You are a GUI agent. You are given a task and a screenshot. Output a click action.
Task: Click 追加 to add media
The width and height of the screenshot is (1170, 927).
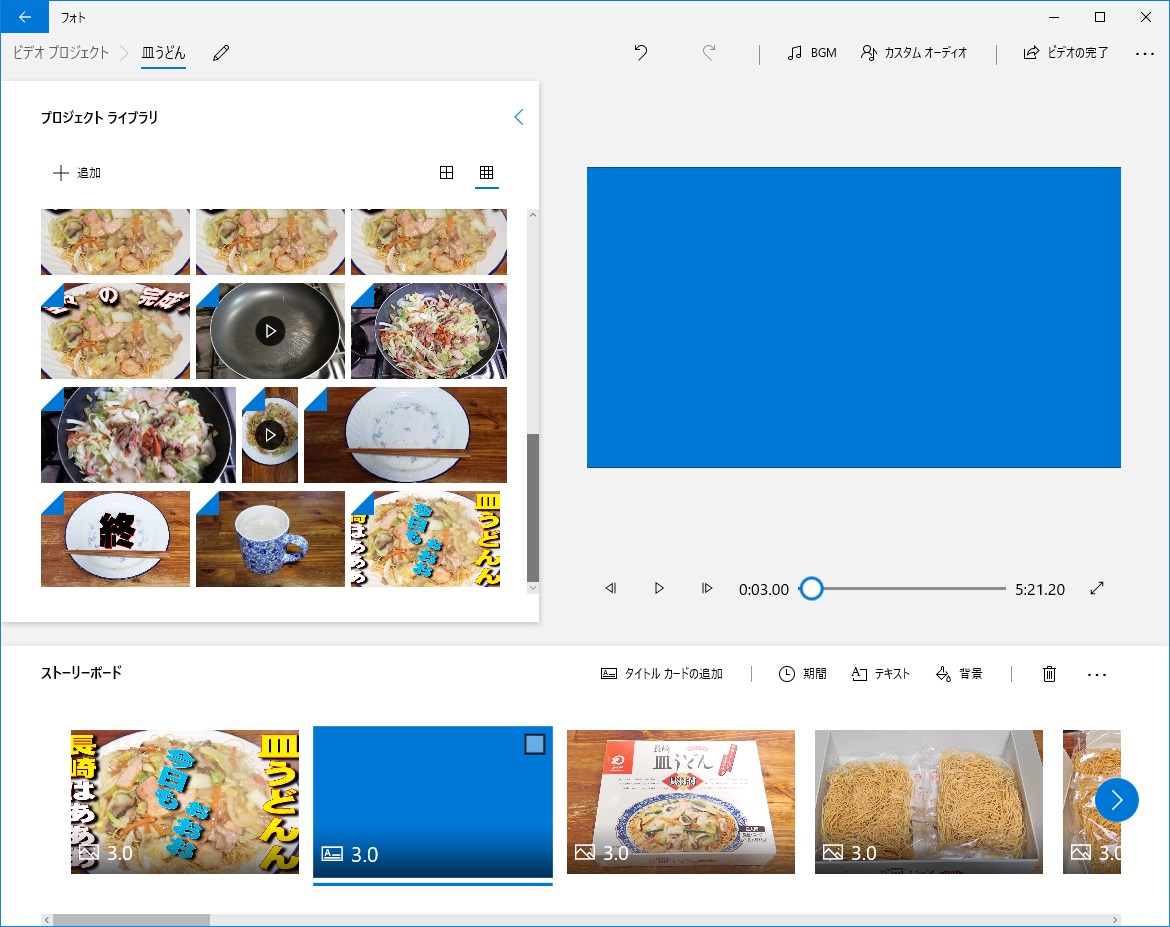pos(76,173)
